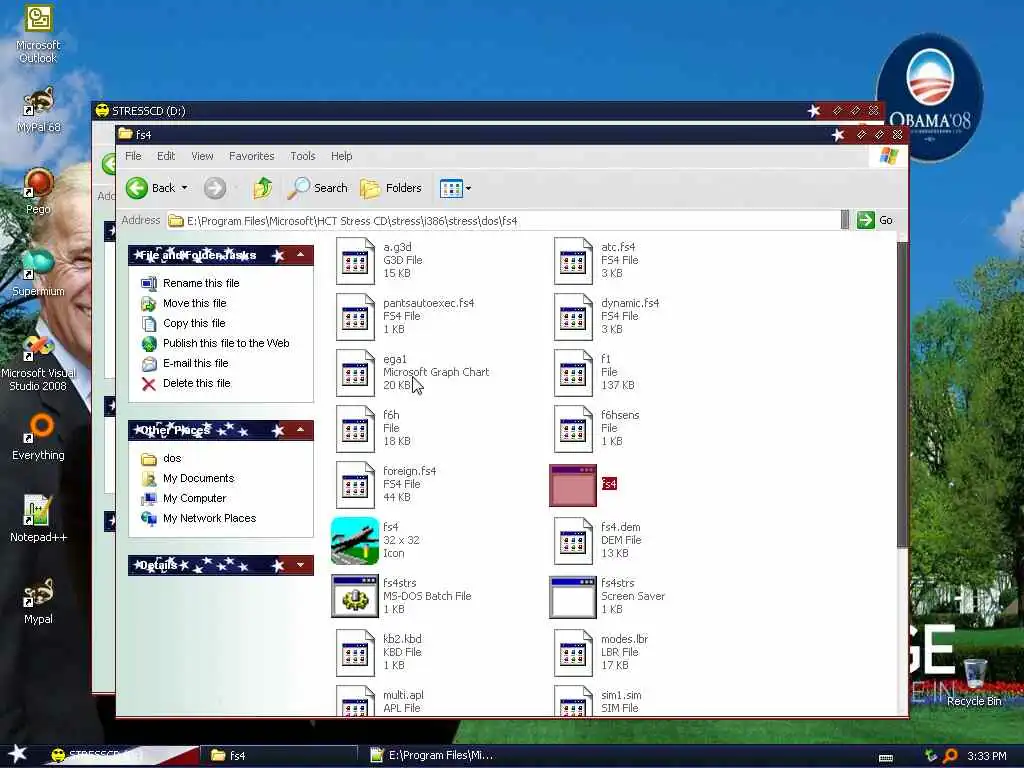Click the grayed Forward arrow button
This screenshot has height=768, width=1024.
[x=214, y=188]
